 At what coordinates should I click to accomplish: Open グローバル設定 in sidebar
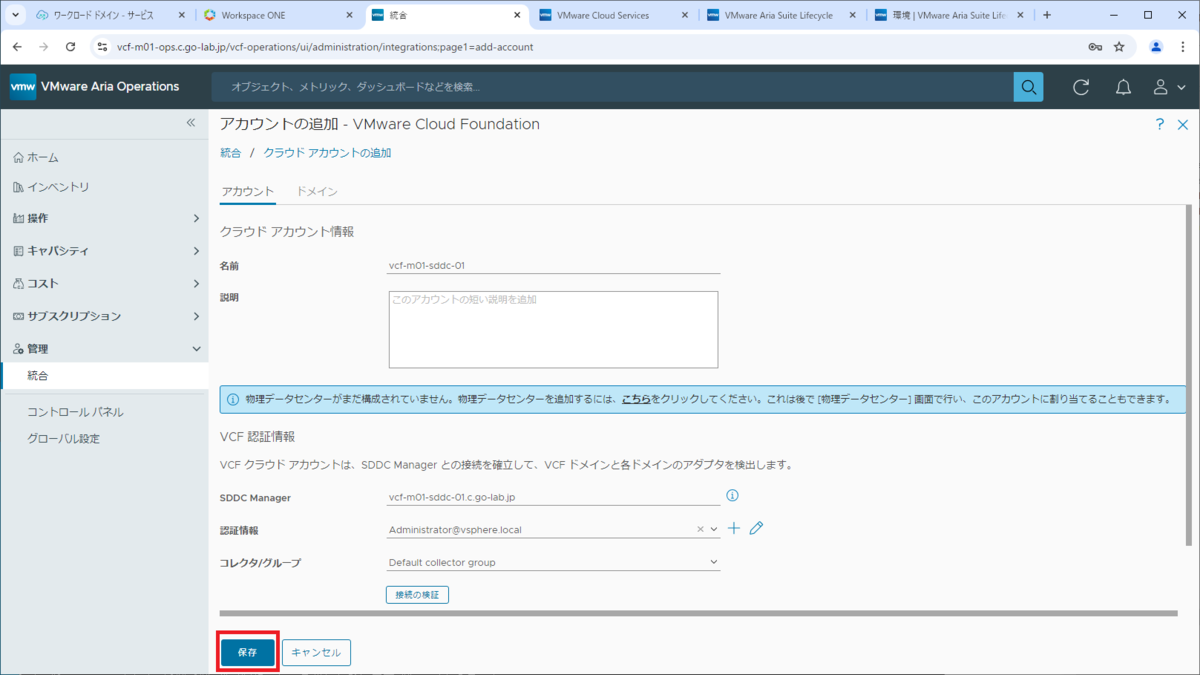[x=64, y=439]
